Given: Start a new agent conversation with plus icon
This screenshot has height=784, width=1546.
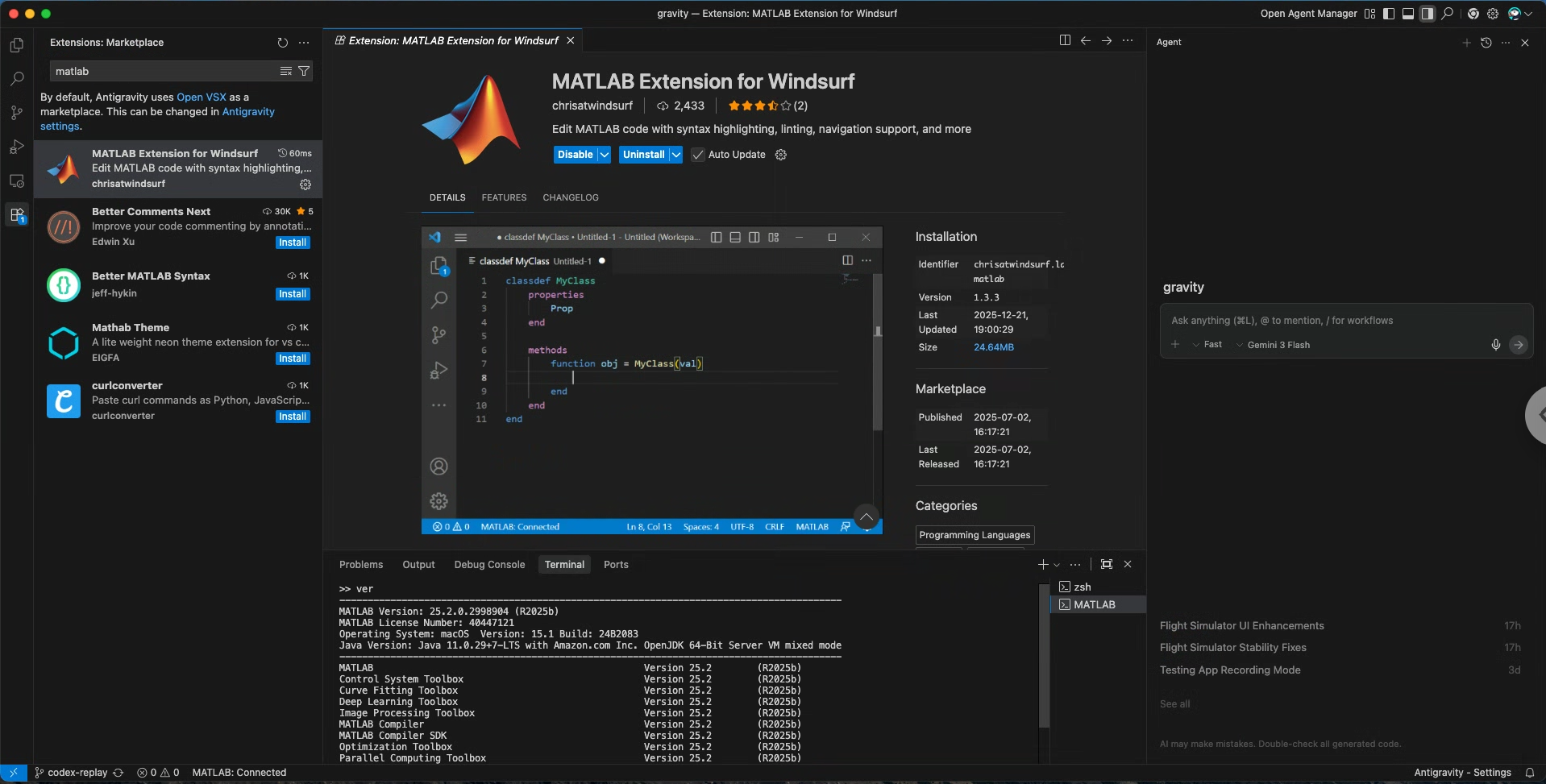Looking at the screenshot, I should [x=1466, y=43].
